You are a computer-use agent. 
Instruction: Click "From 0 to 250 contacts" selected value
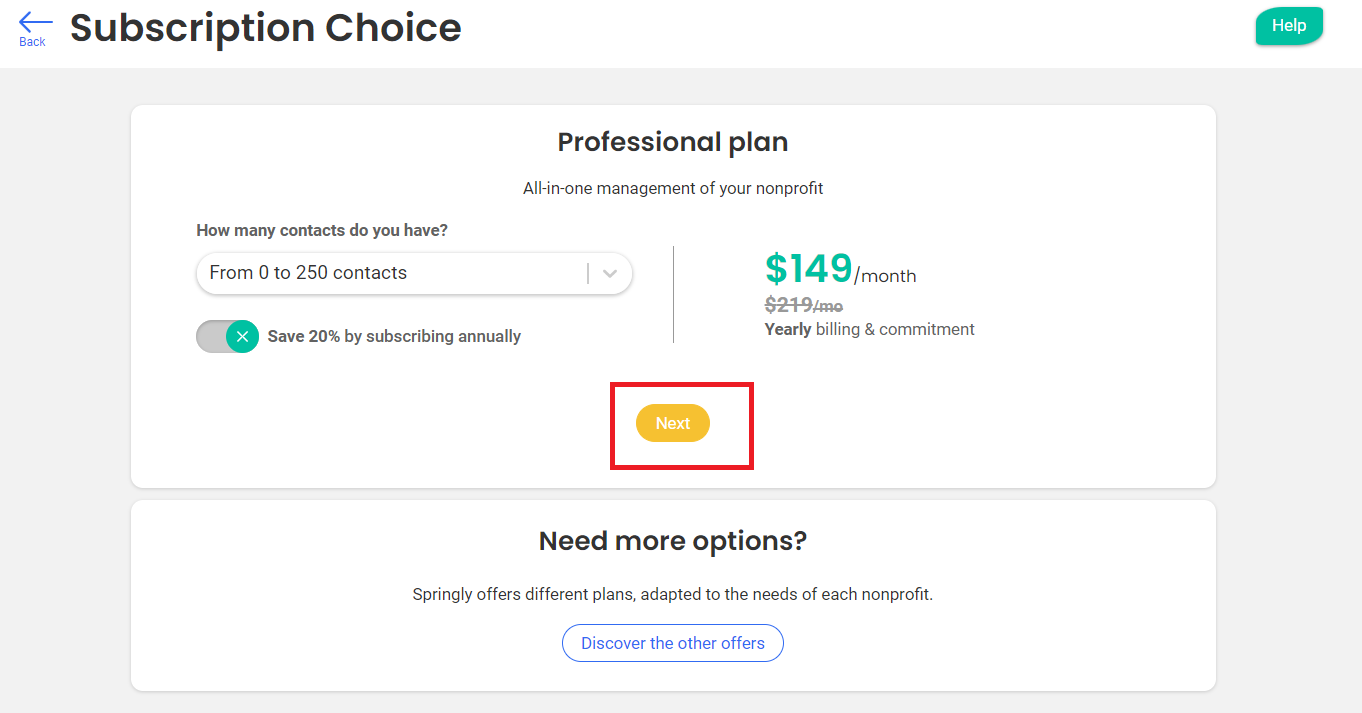(x=308, y=273)
